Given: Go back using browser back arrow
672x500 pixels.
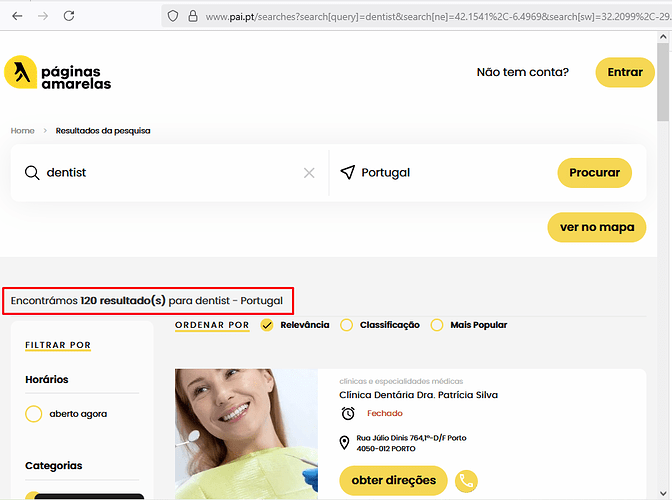Looking at the screenshot, I should pos(17,16).
